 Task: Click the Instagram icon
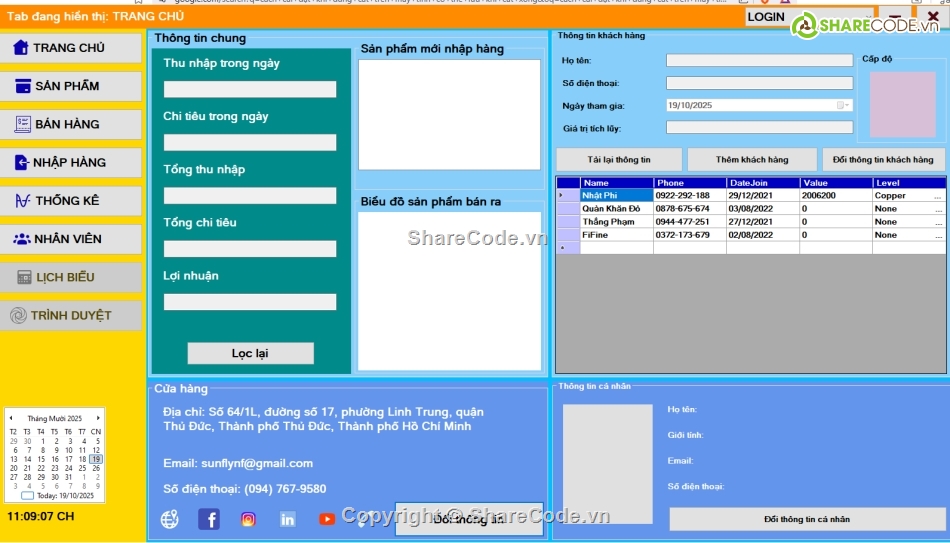point(248,519)
